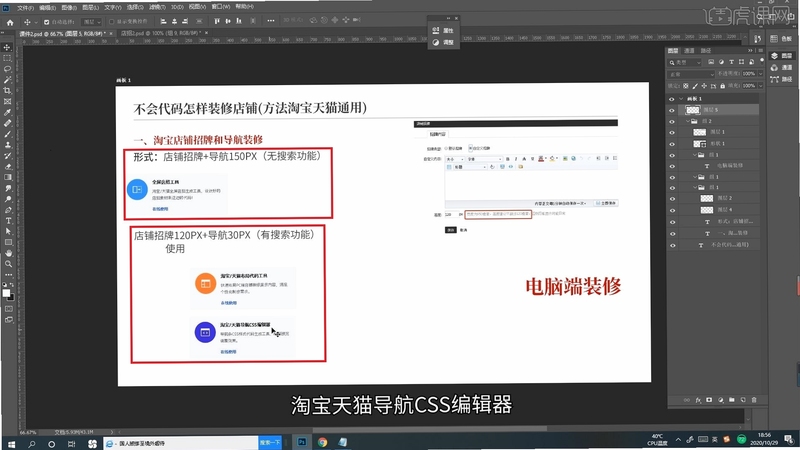The height and width of the screenshot is (450, 800).
Task: Open the 调整 adjustments floating panel
Action: 443,42
